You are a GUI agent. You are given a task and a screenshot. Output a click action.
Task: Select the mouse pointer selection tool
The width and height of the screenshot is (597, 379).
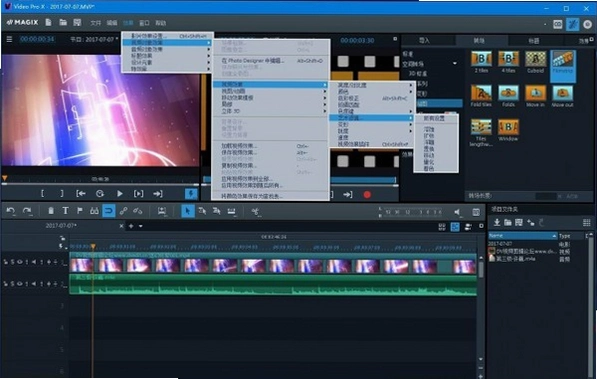(187, 211)
